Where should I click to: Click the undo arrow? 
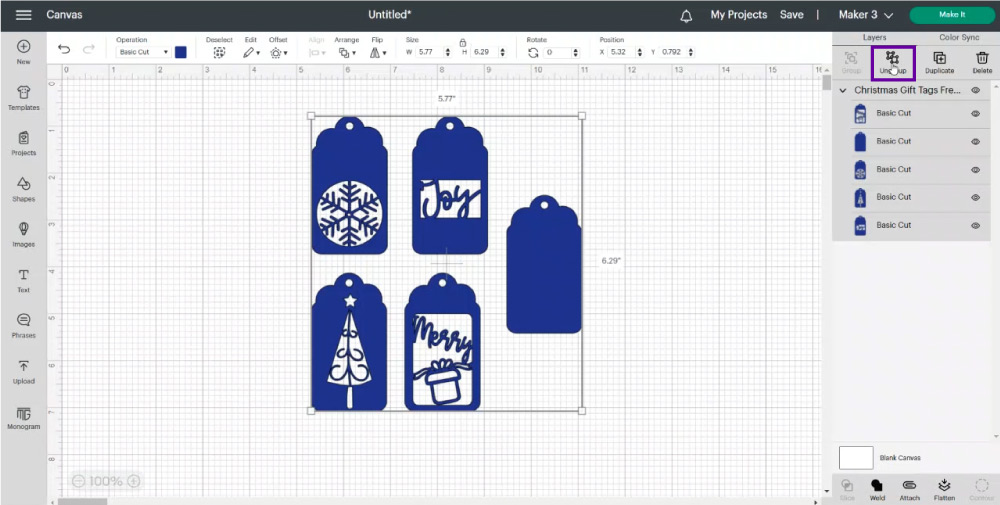coord(64,49)
